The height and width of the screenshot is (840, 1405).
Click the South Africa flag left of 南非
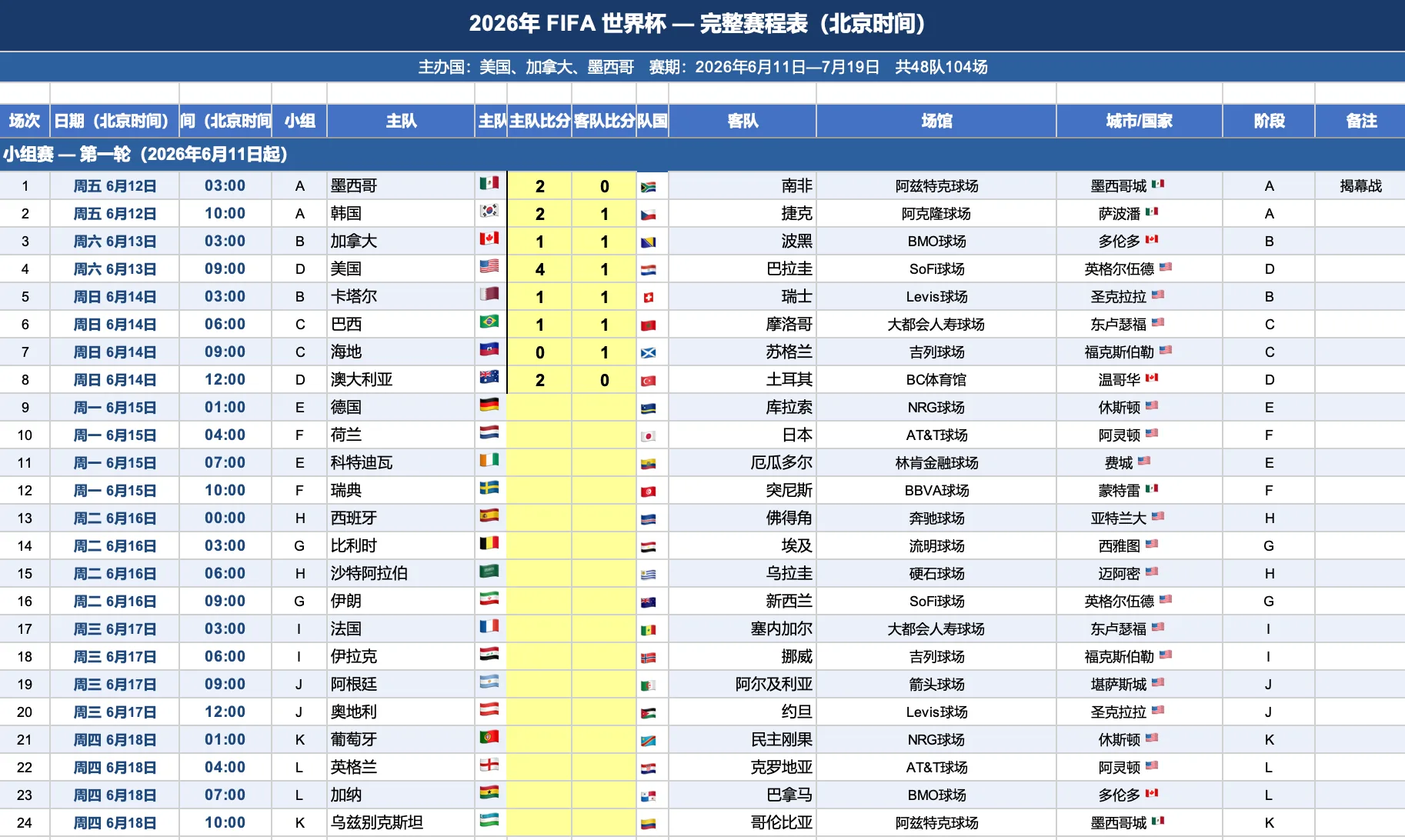coord(649,187)
